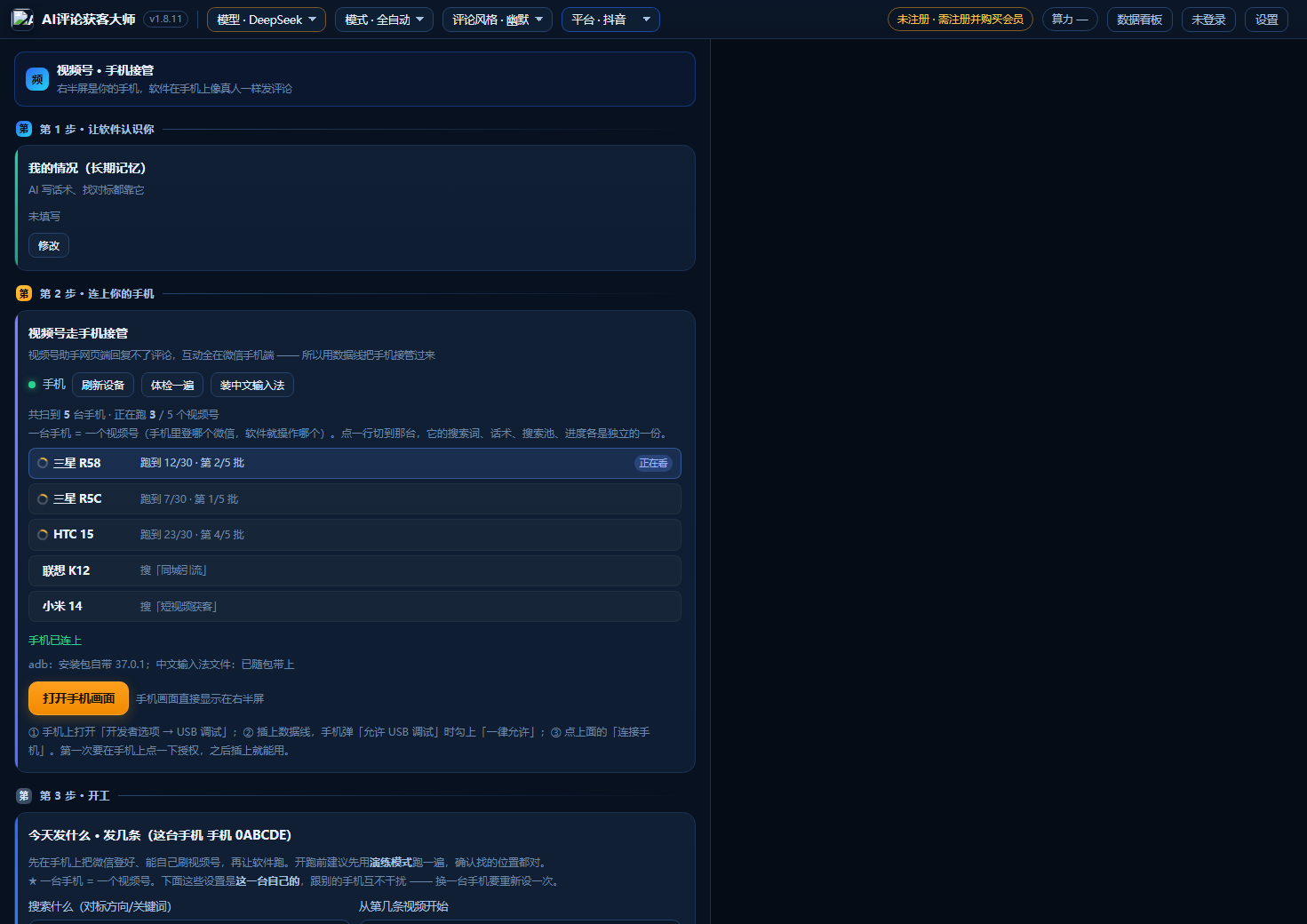Open the 模型 · DeepSeek dropdown
Screen dimensions: 1307x924
pyautogui.click(x=267, y=20)
